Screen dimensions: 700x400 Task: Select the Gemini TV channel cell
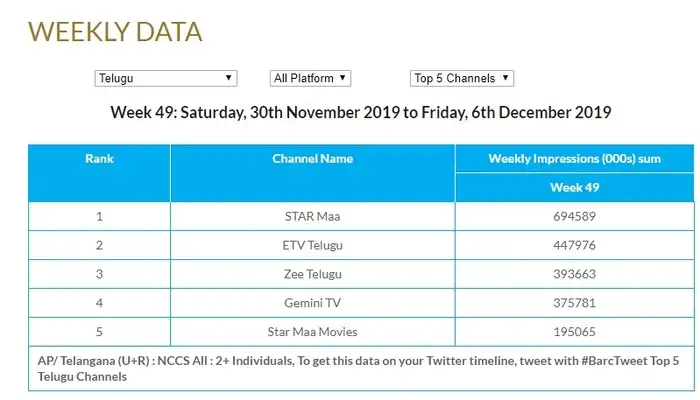pos(312,303)
